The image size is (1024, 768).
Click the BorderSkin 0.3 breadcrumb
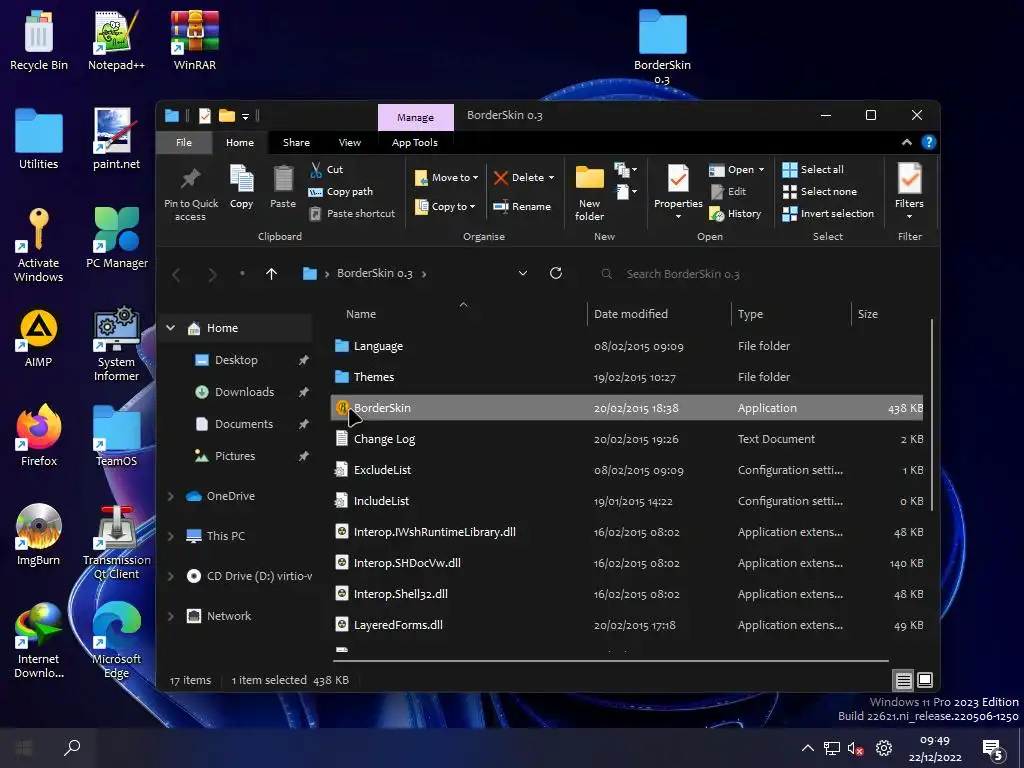(x=374, y=274)
